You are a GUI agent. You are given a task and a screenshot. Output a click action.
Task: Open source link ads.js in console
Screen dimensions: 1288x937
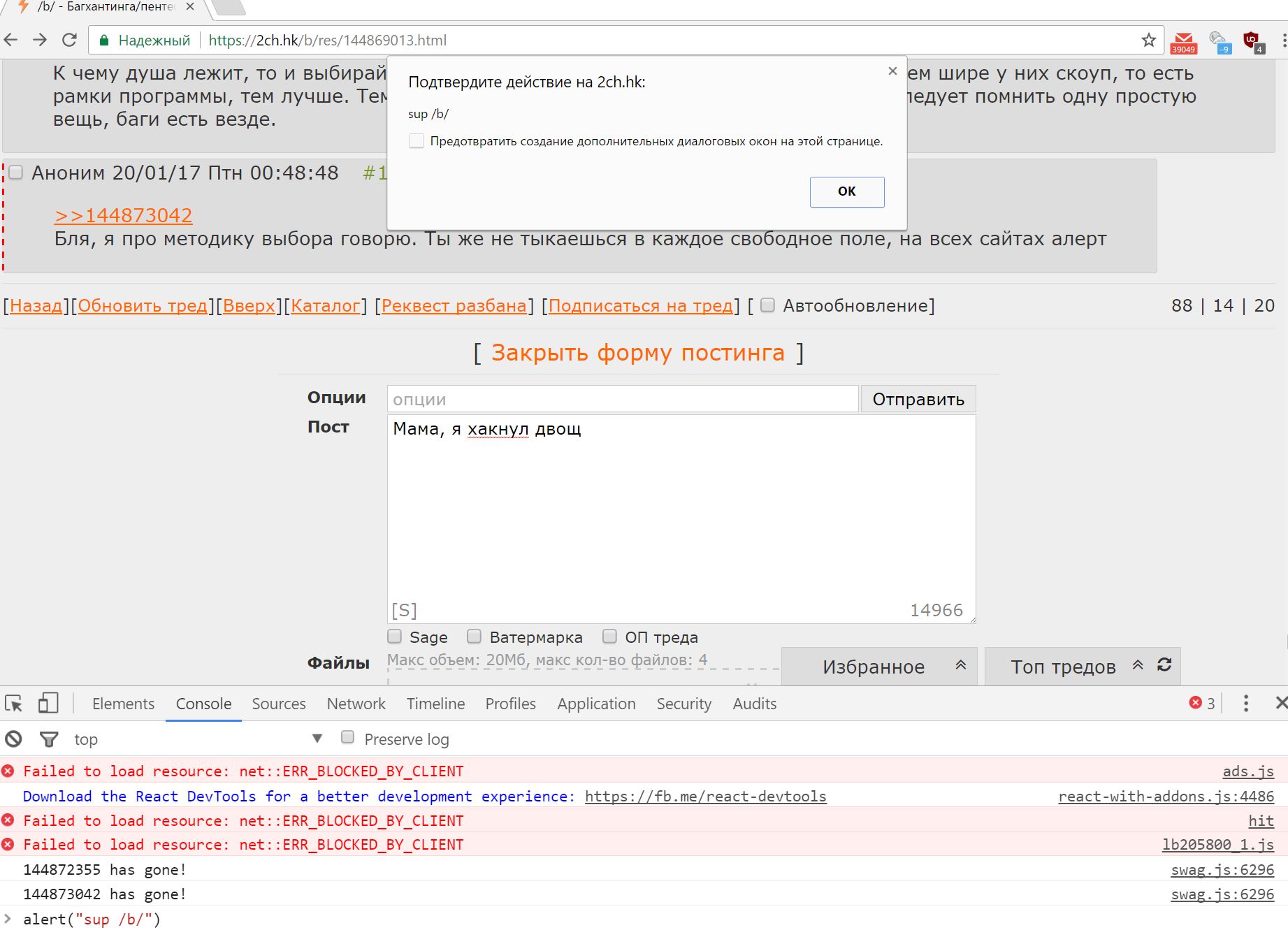1248,771
